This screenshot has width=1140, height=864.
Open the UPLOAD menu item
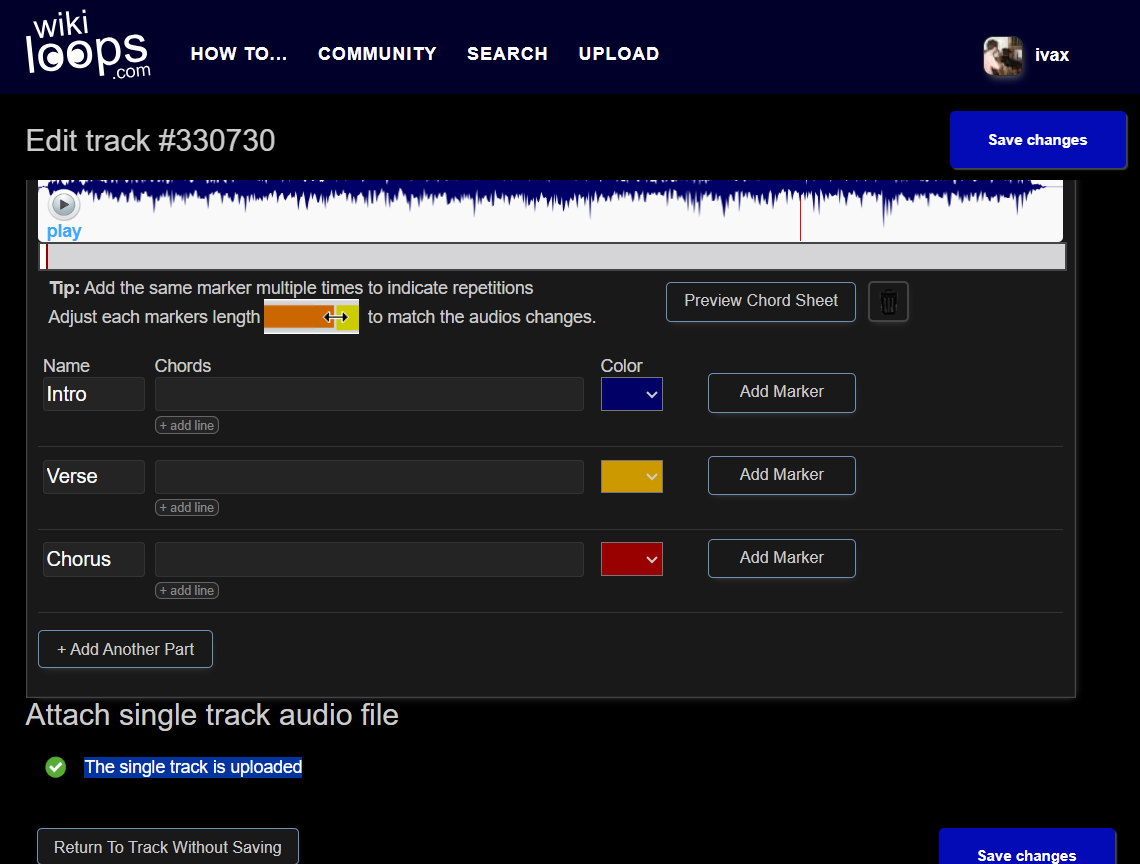(x=618, y=54)
